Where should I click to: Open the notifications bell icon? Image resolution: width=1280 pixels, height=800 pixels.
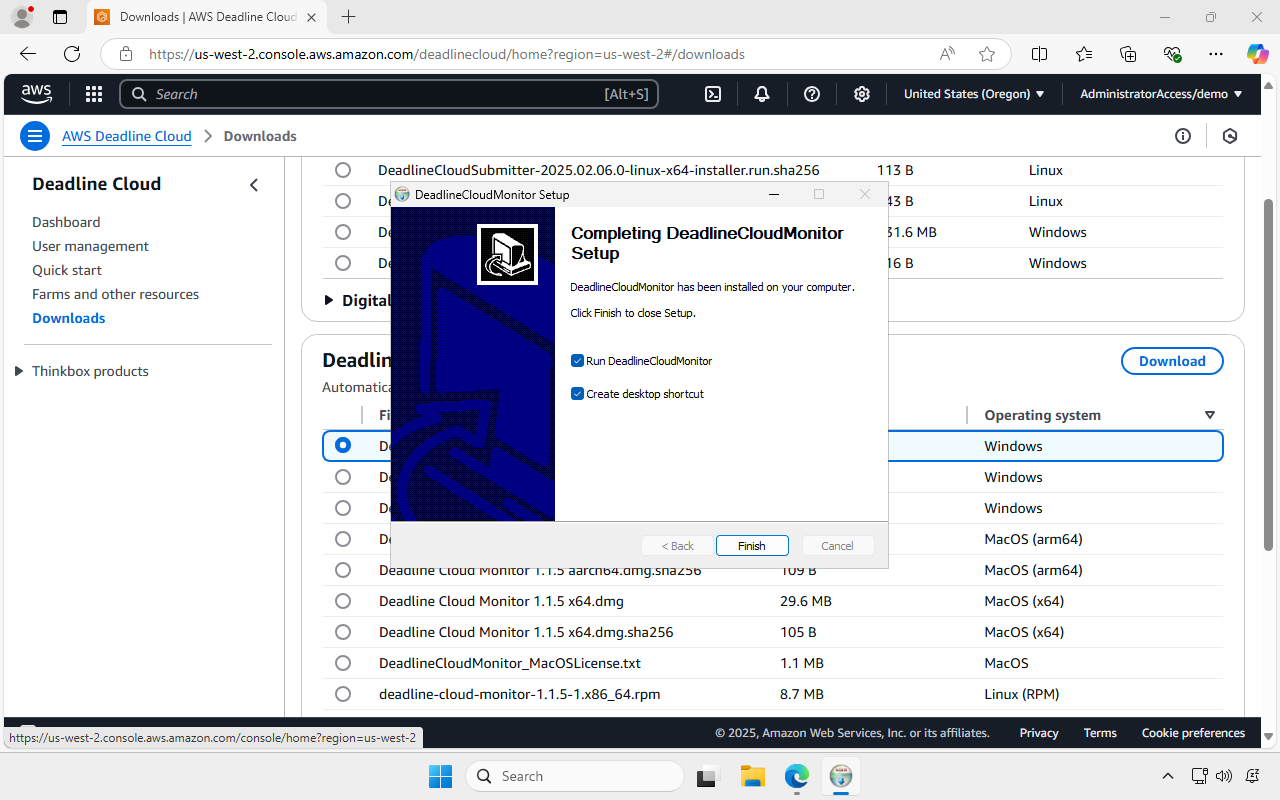761,93
